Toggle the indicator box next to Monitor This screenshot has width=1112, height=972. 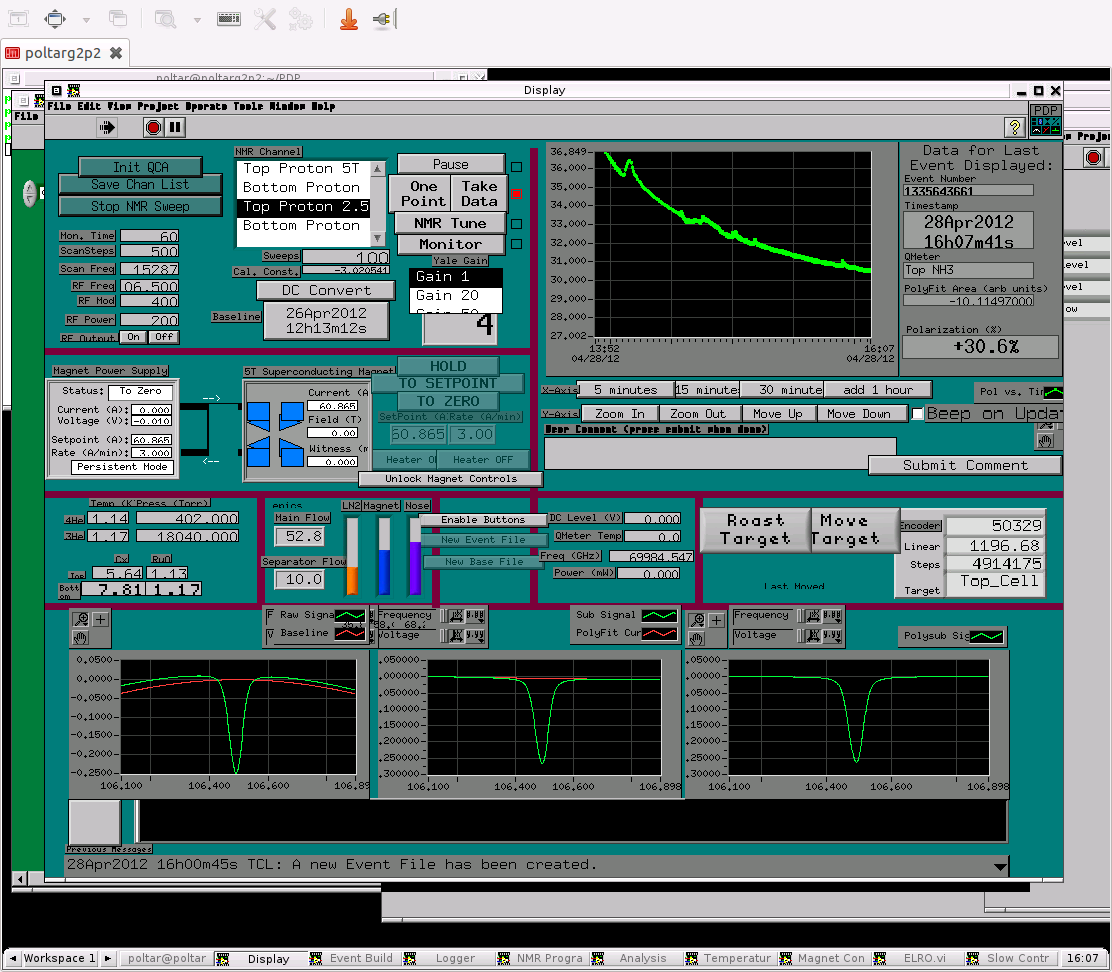[x=516, y=244]
